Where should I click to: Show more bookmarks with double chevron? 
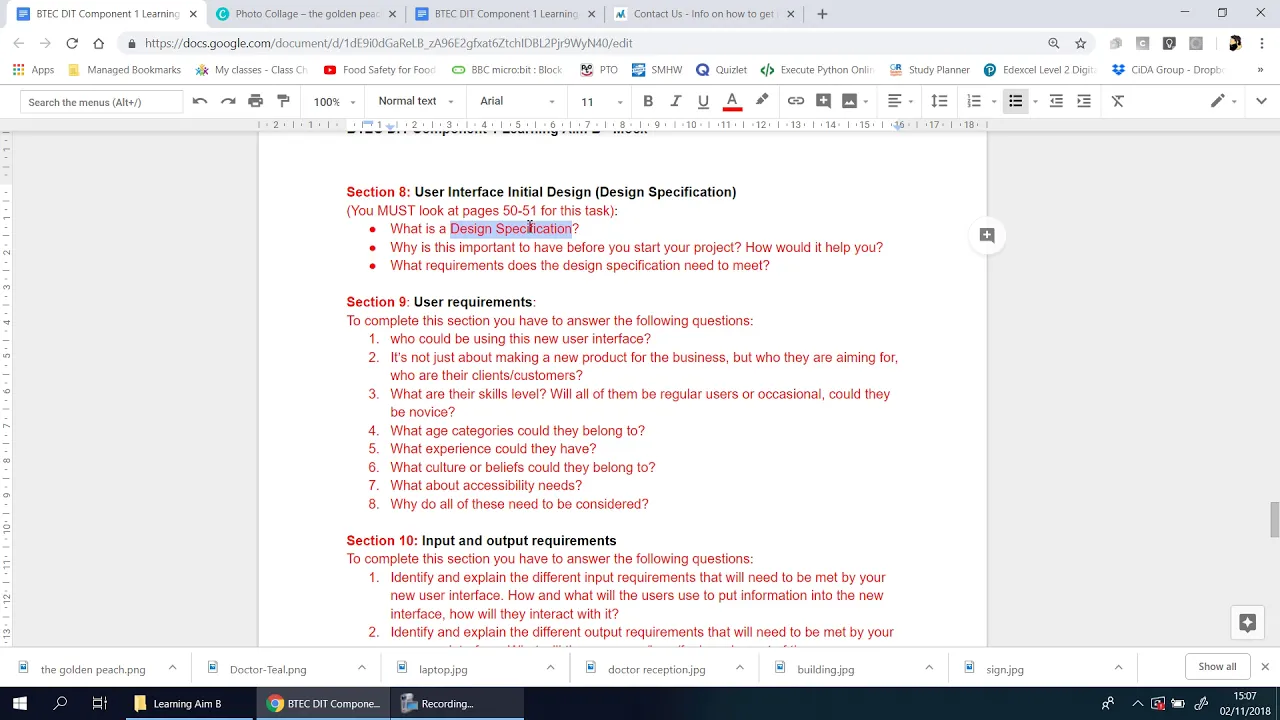click(x=1260, y=70)
